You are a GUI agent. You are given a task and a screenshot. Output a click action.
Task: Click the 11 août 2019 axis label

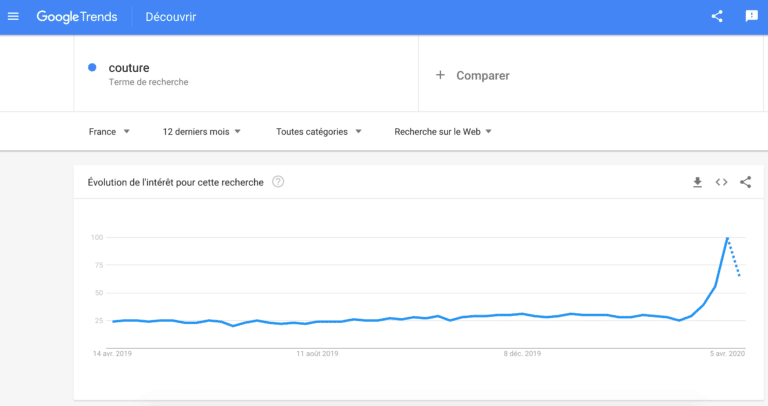coord(317,354)
